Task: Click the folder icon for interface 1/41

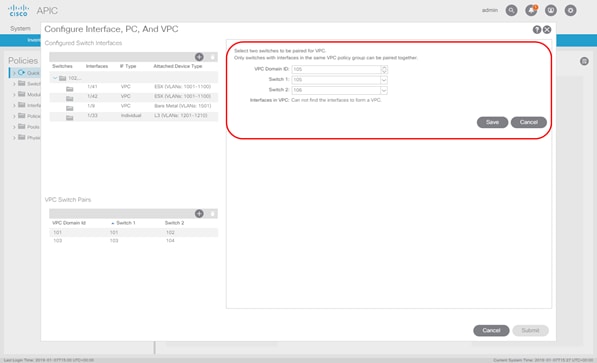Action: click(x=70, y=89)
